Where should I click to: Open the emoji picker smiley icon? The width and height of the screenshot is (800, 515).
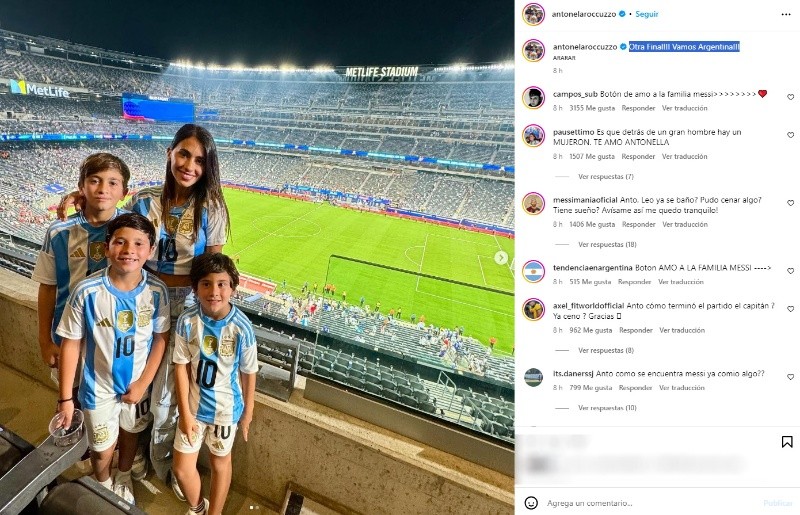531,503
